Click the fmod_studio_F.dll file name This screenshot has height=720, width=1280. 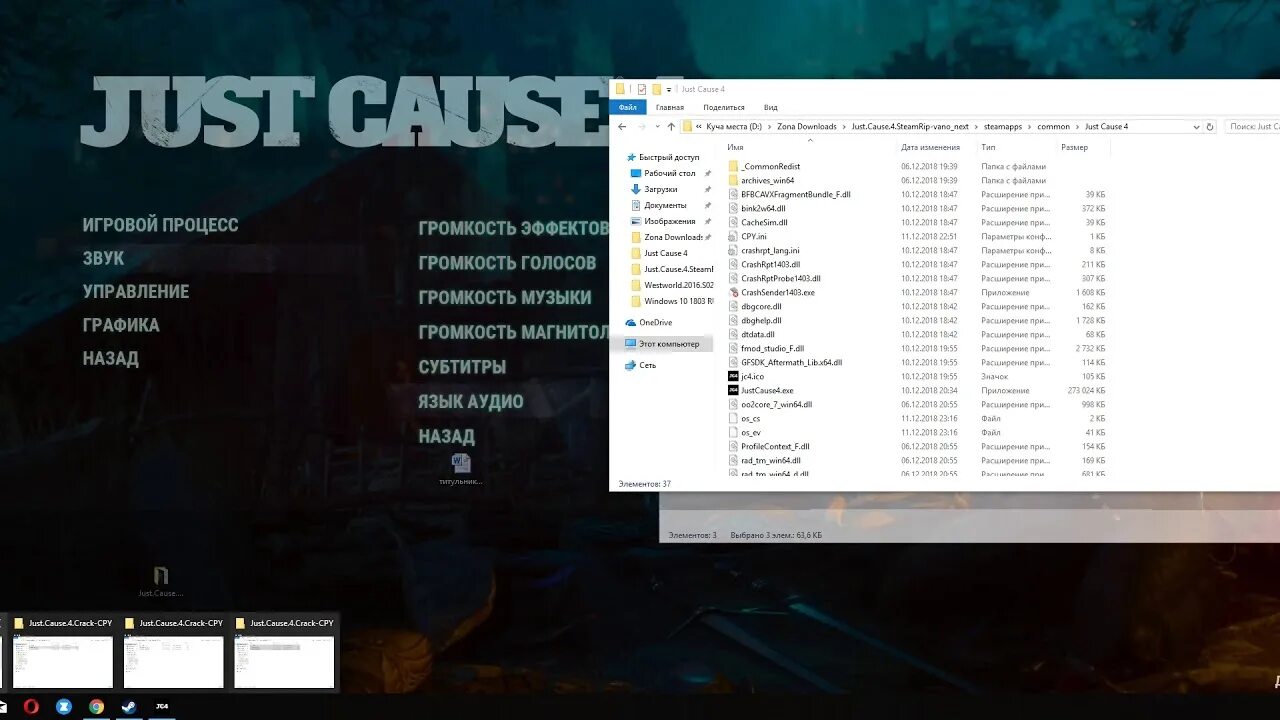(772, 348)
